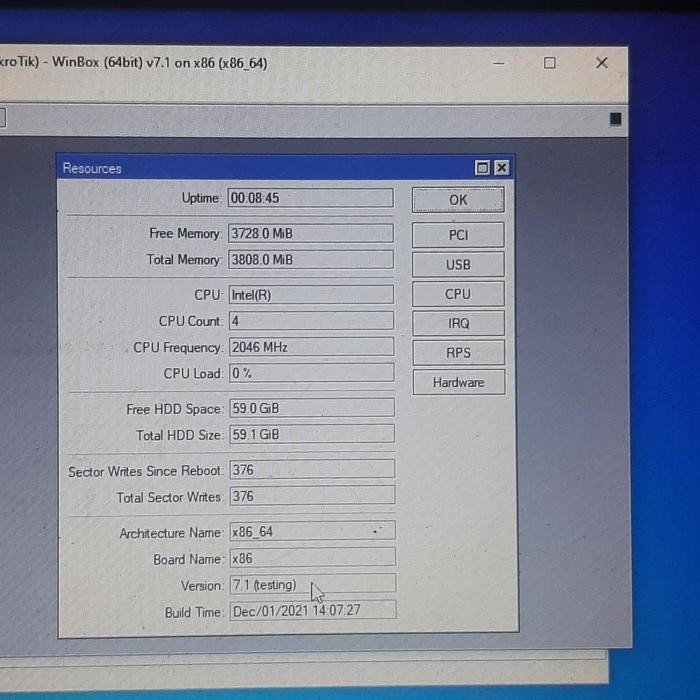Close the Resources dialog
Screen dimensions: 700x700
(501, 168)
